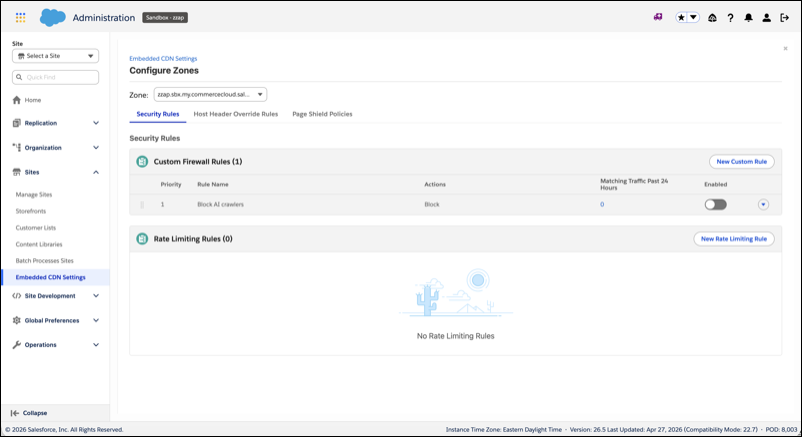Click the Block AI crawlers rule name
The height and width of the screenshot is (437, 802).
(220, 205)
